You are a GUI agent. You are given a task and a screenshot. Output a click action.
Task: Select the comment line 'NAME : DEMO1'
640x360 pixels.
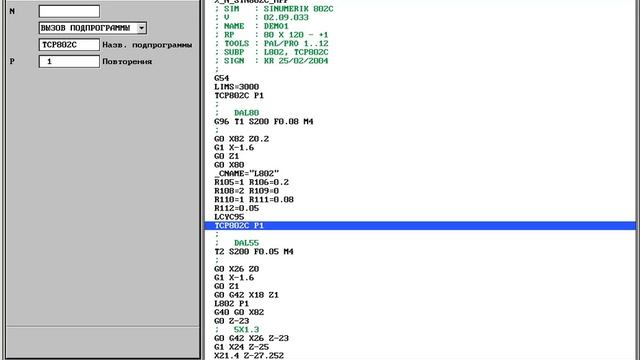(251, 26)
